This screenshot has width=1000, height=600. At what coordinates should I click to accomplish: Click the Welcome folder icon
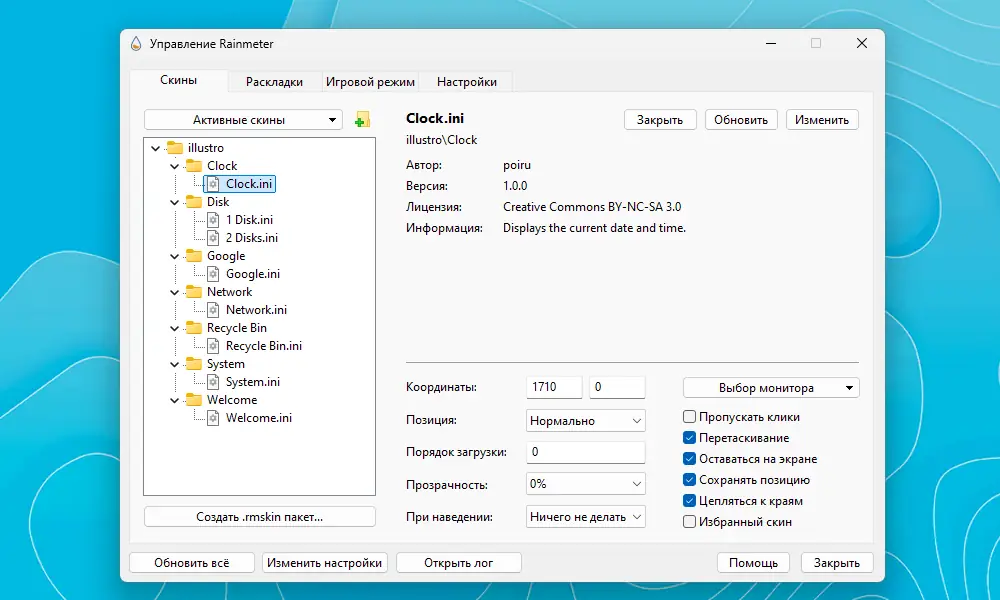click(x=194, y=400)
